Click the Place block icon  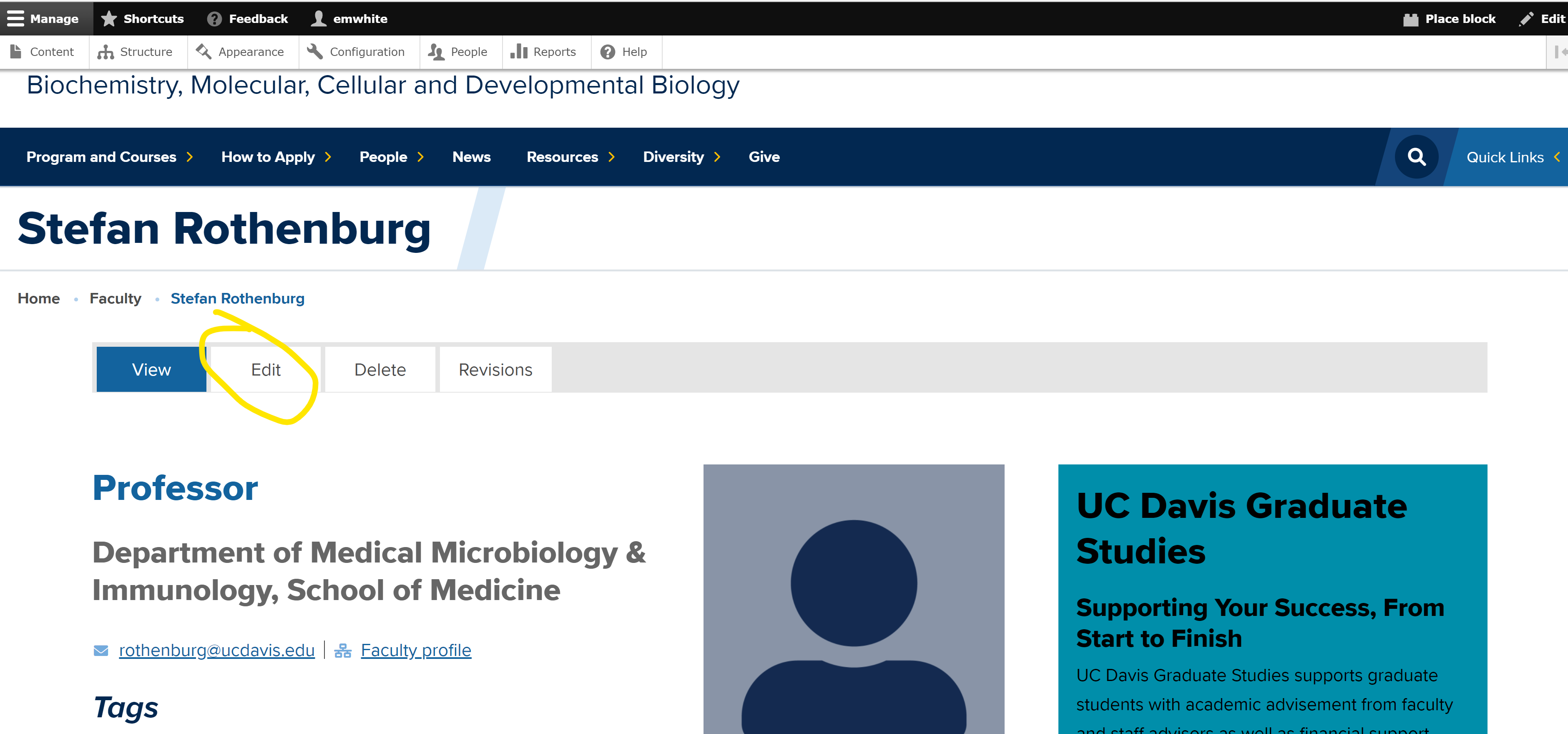pos(1410,19)
